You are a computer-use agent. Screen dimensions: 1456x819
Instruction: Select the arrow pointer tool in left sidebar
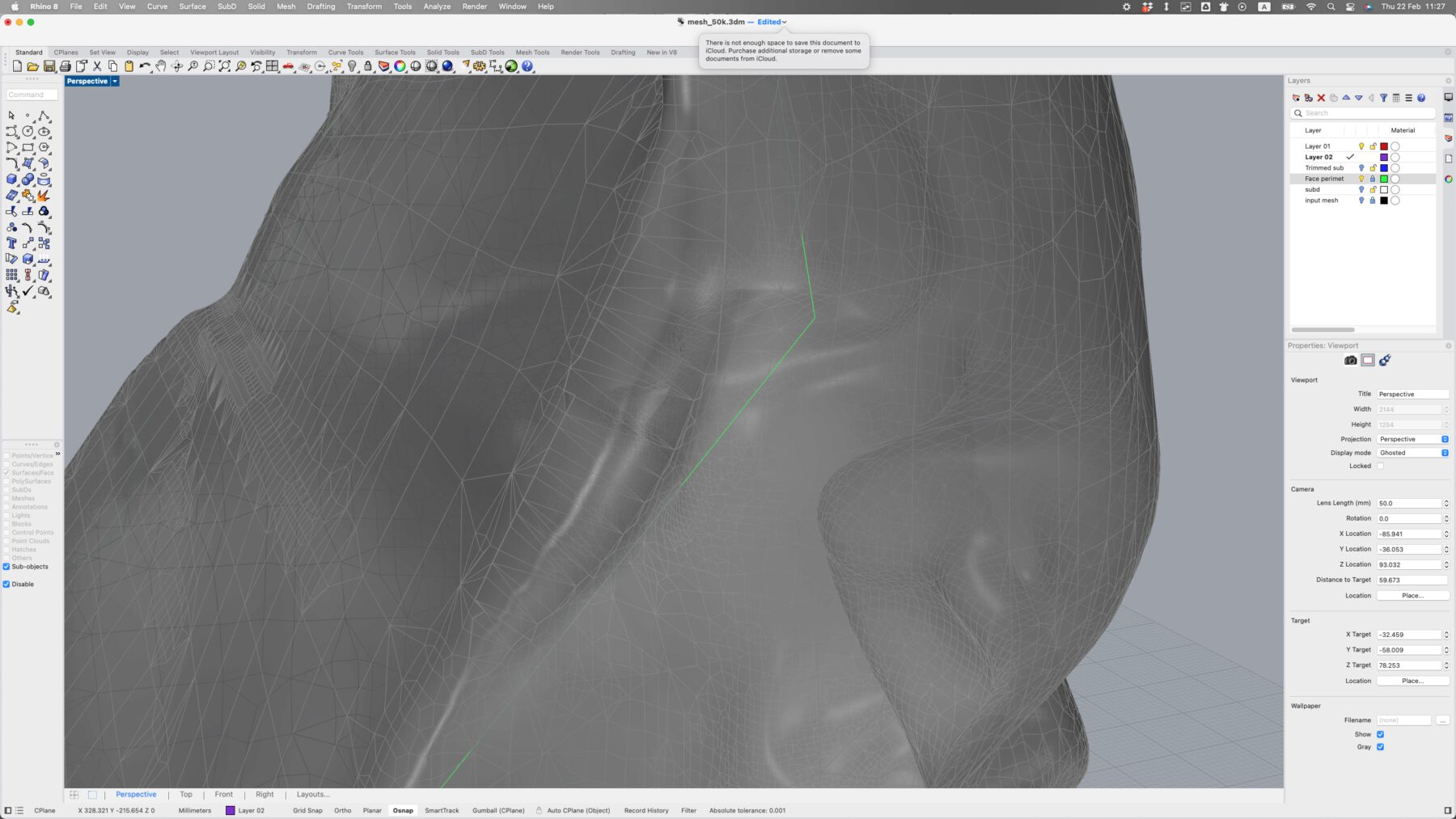point(11,116)
